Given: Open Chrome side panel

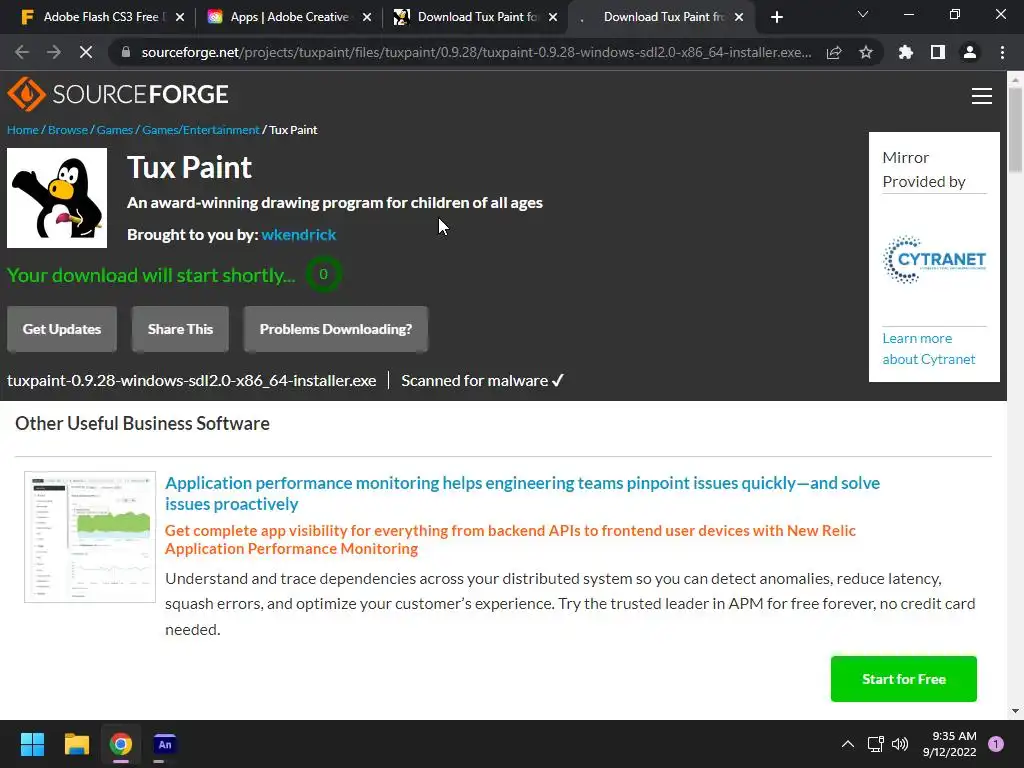Looking at the screenshot, I should pos(938,52).
